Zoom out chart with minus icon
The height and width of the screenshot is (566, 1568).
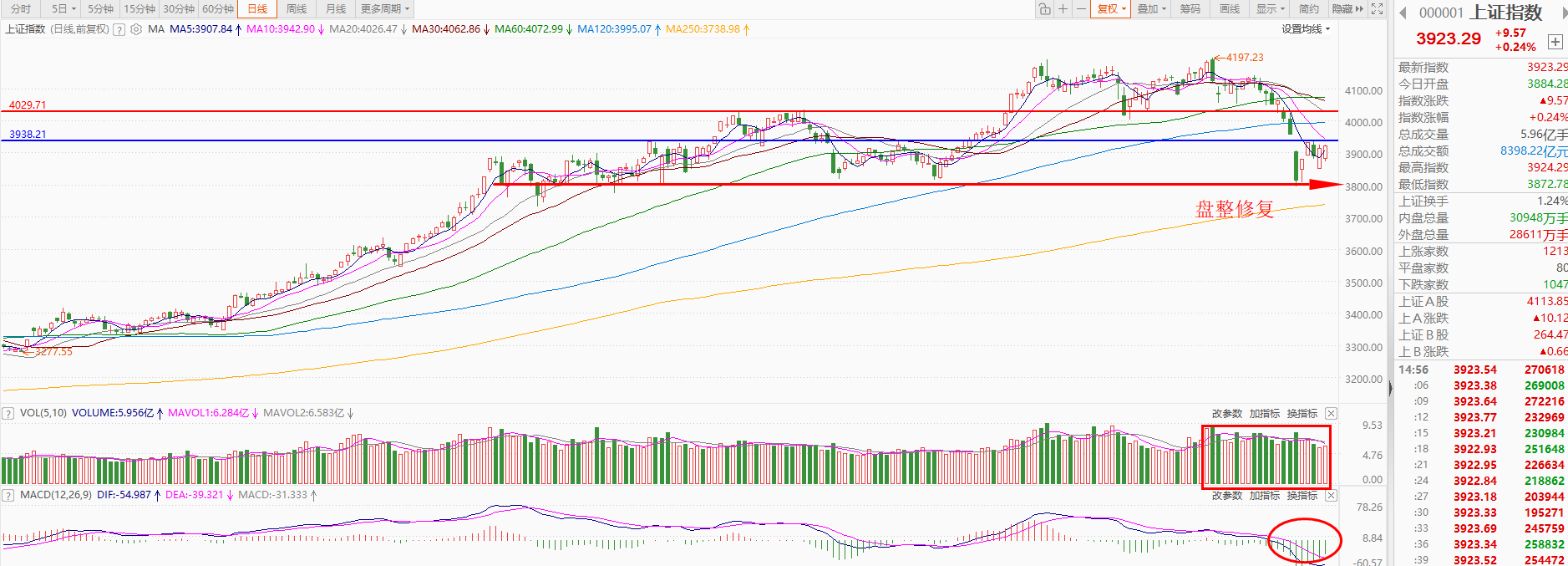coord(1081,9)
